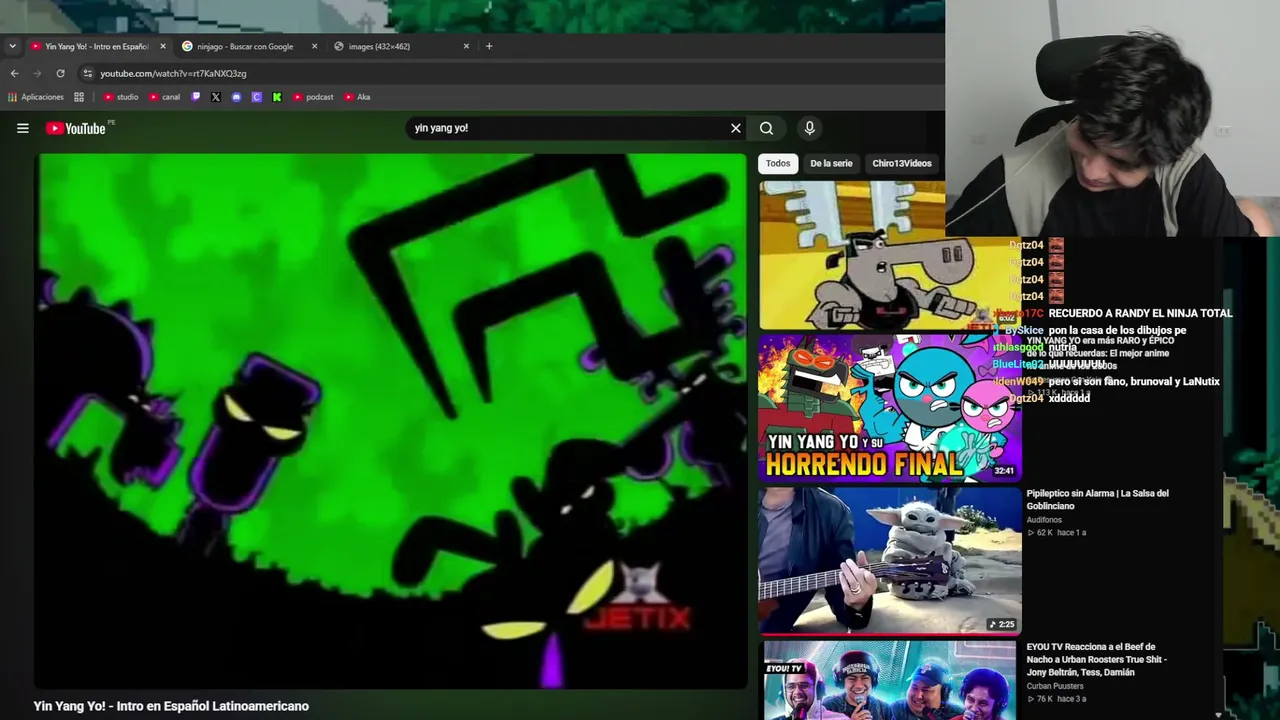Open the podcast bookmark
This screenshot has width=1280, height=720.
pos(313,97)
